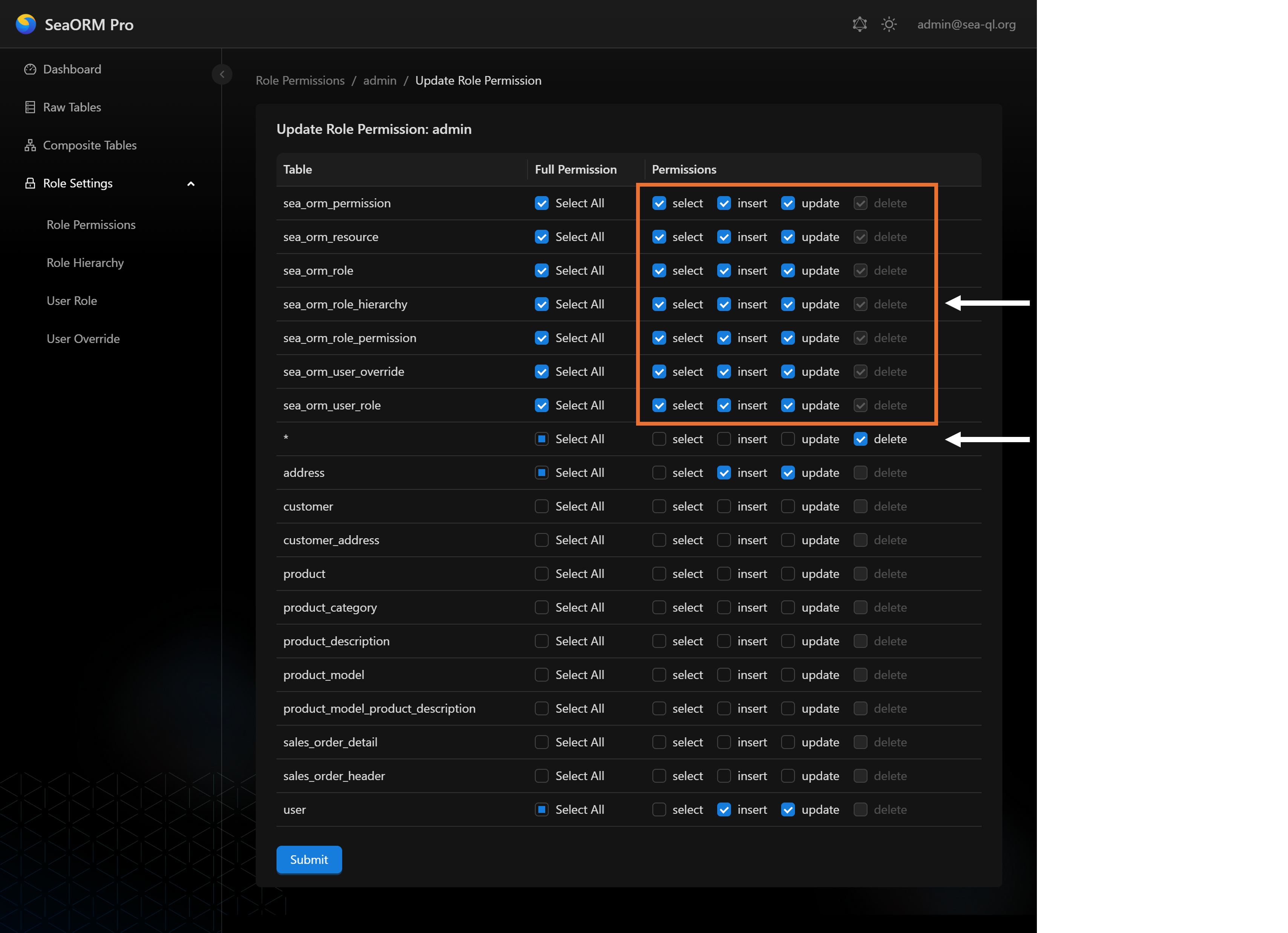Toggle light/dark theme sun icon
1288x933 pixels.
pos(889,25)
